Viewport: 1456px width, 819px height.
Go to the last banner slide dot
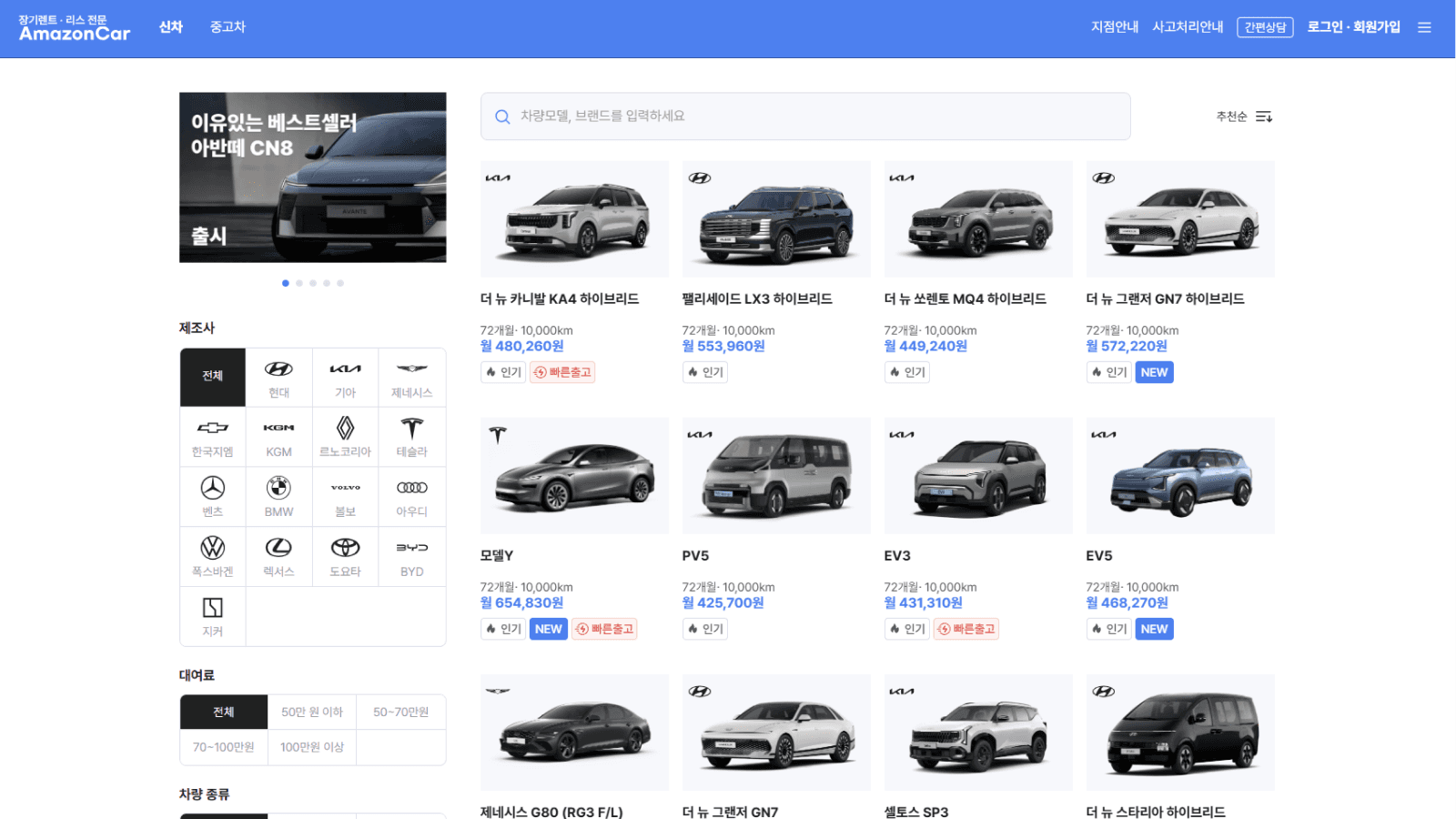tap(340, 283)
